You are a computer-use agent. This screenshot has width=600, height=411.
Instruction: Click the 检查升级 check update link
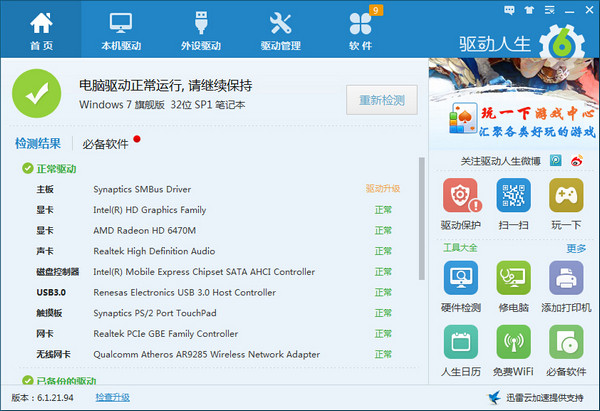(112, 397)
